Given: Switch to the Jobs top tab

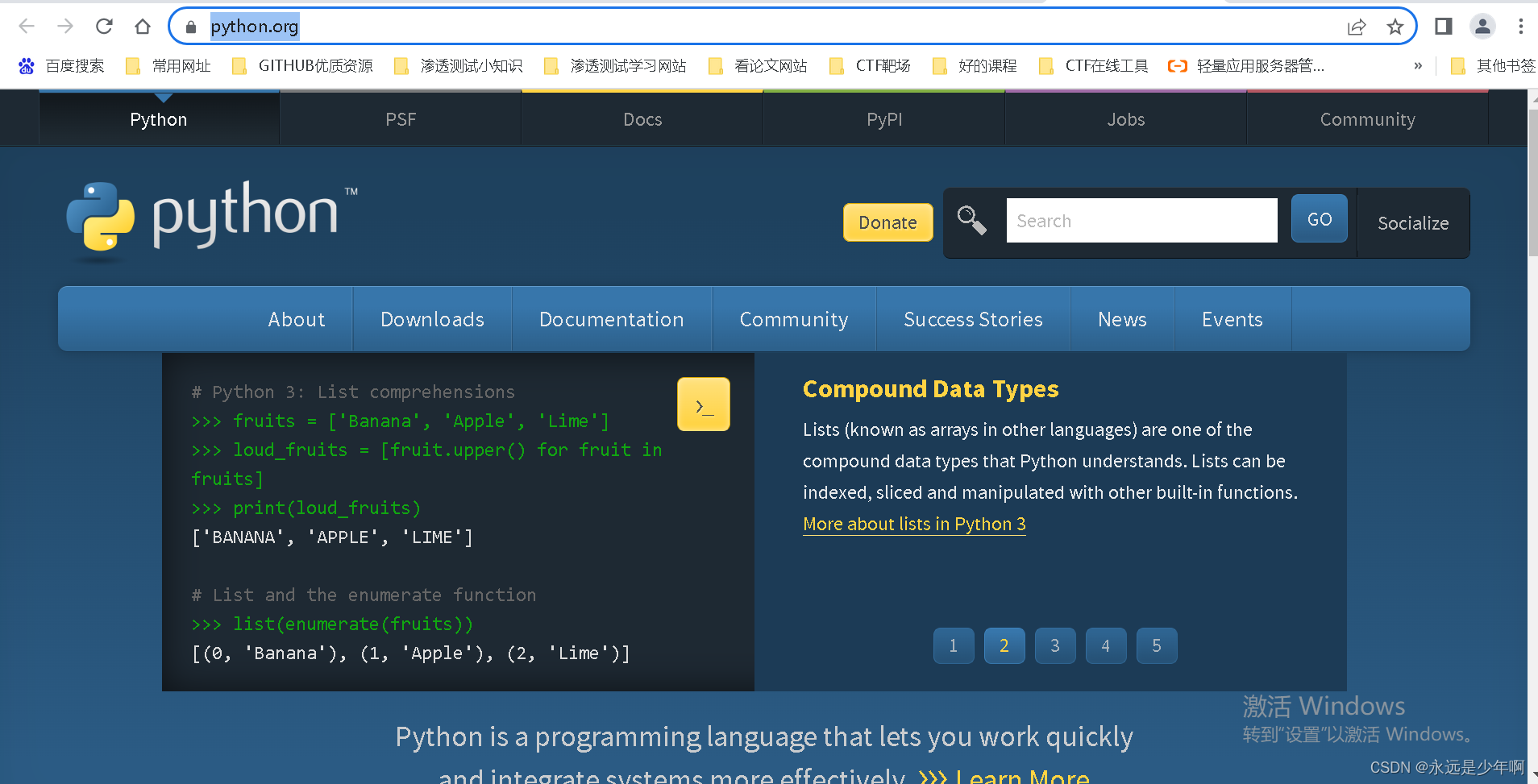Looking at the screenshot, I should [1126, 119].
